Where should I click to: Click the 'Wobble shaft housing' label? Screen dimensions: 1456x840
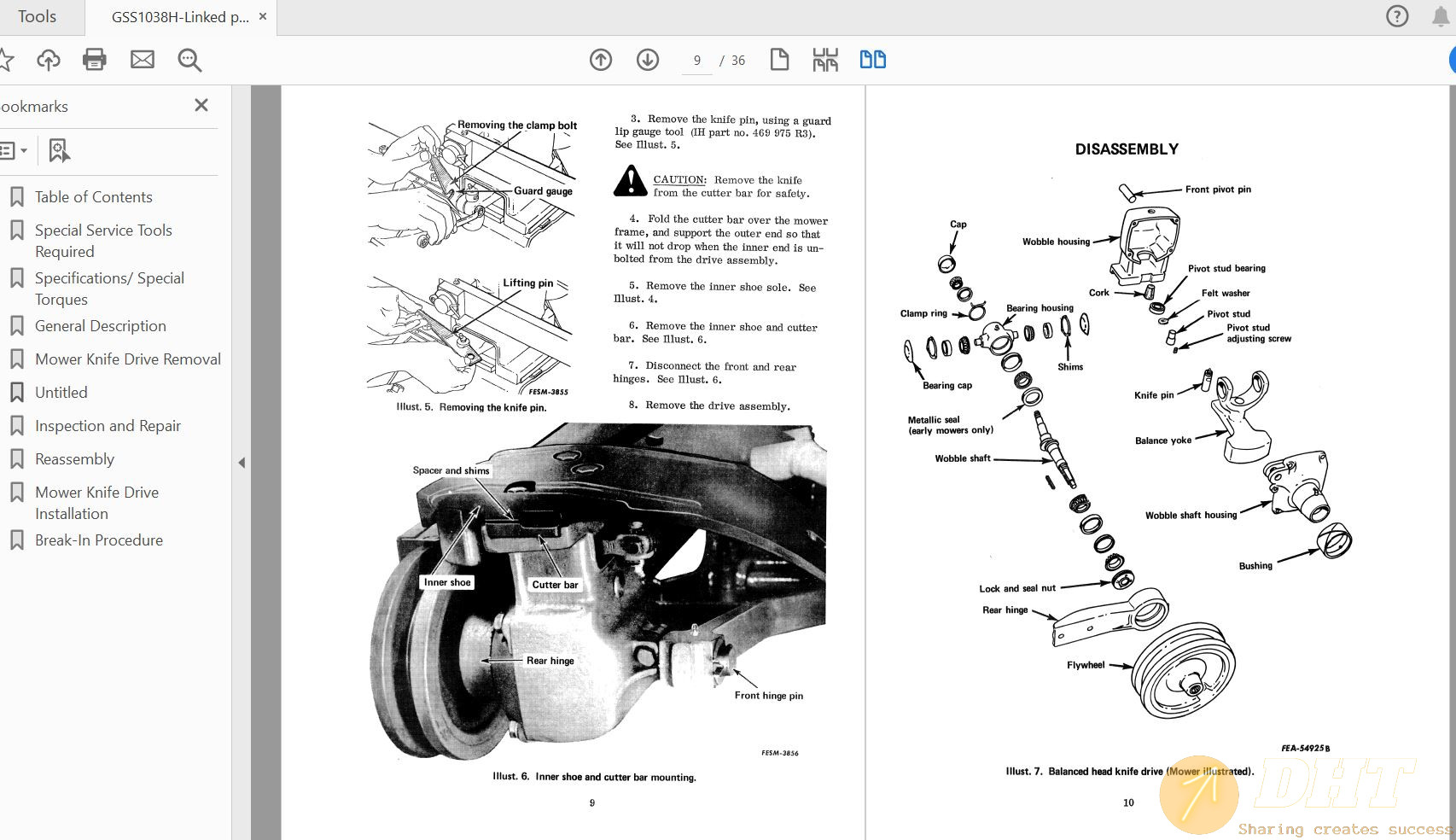click(x=1191, y=516)
